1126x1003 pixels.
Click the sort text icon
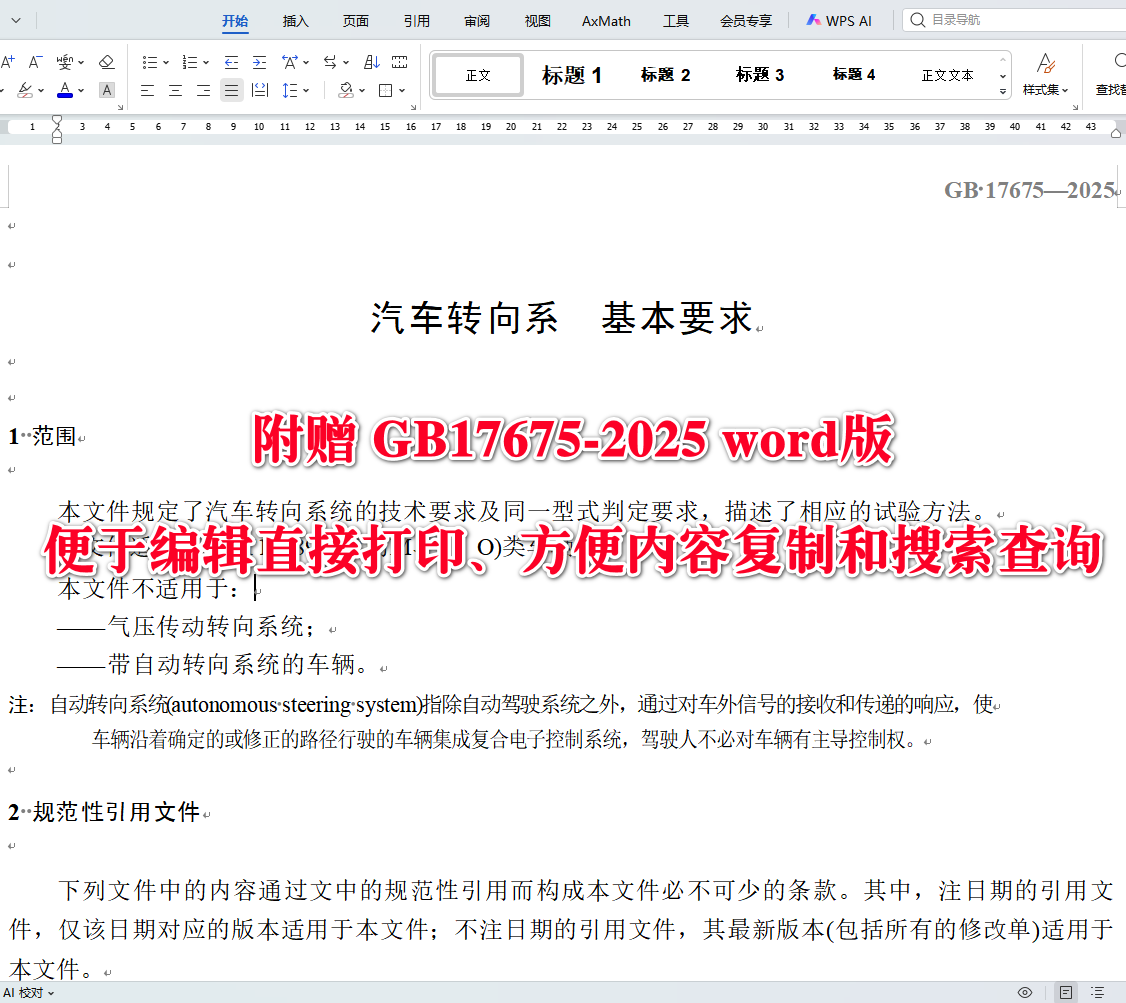[373, 62]
